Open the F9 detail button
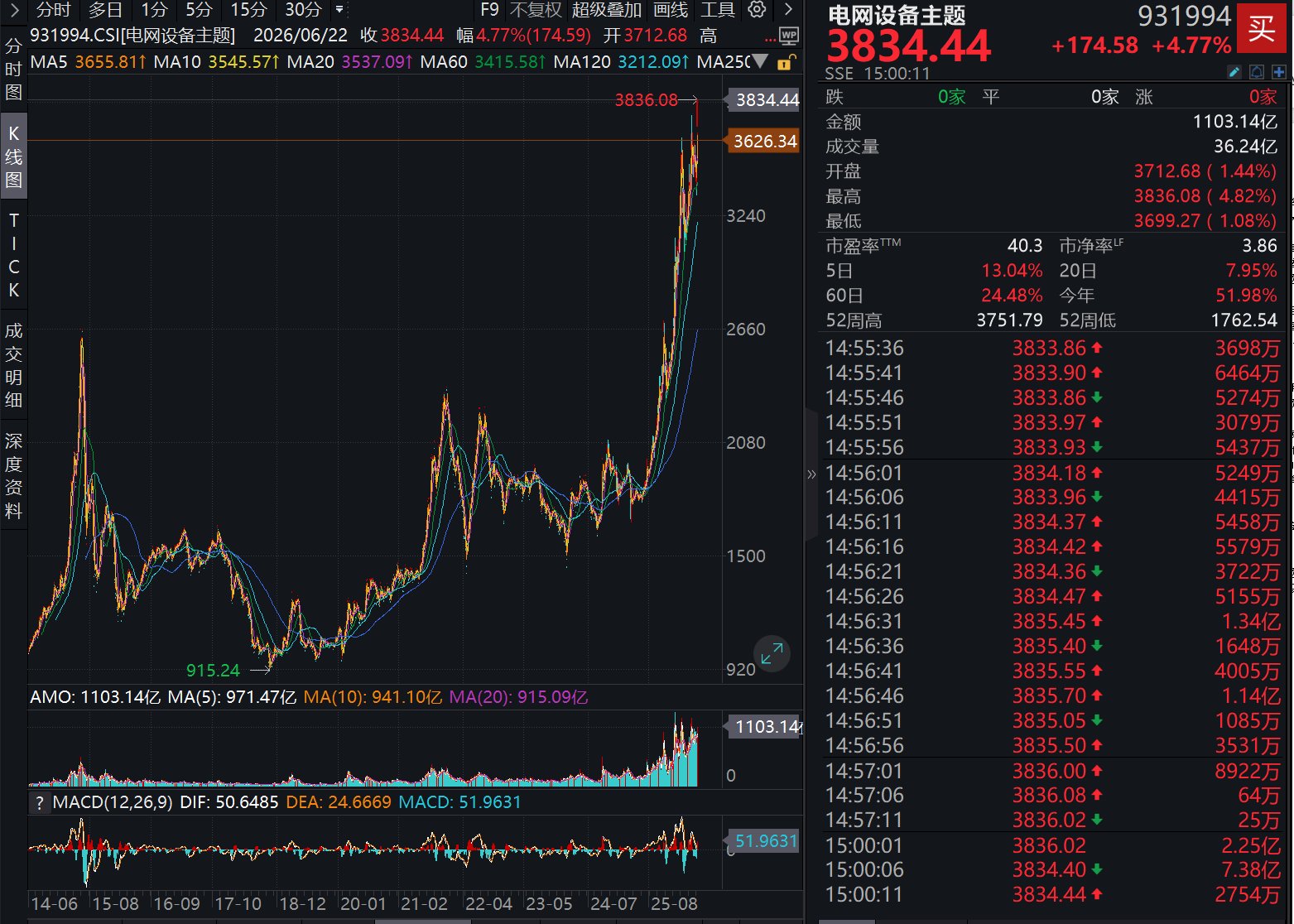Screen dimensions: 1294x924 coord(489,10)
